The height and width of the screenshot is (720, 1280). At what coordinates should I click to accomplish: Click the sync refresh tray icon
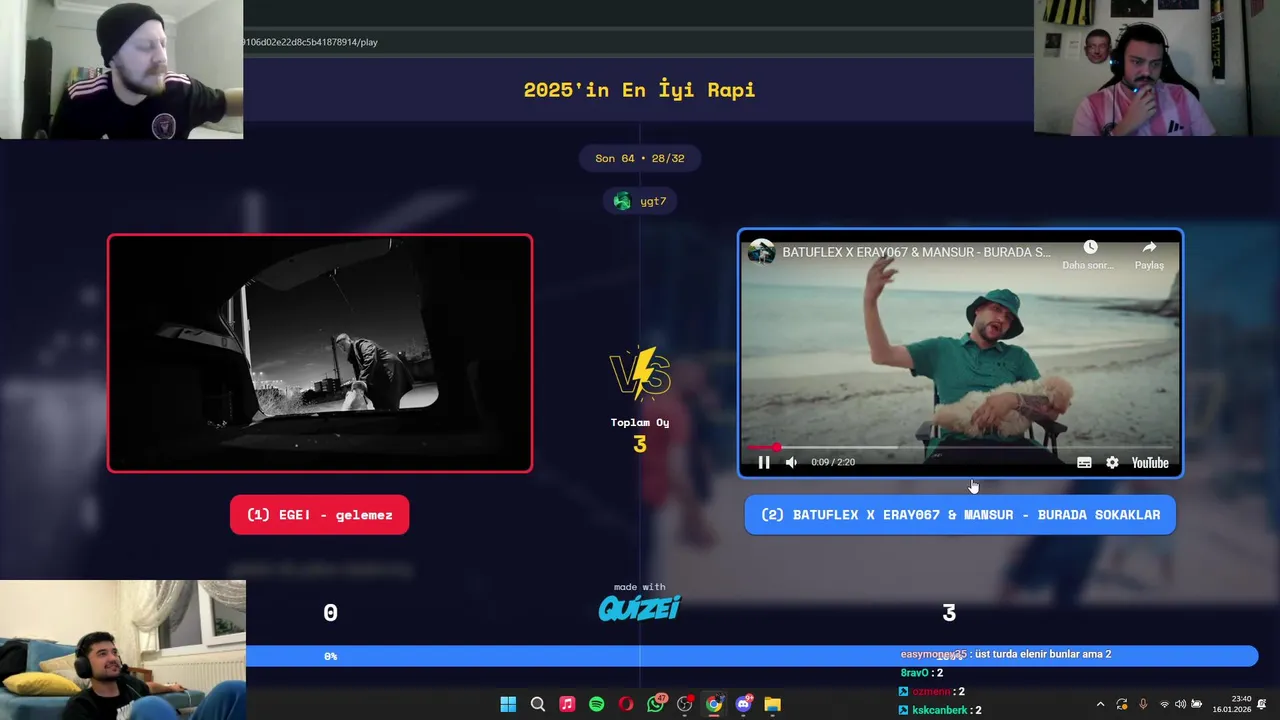pyautogui.click(x=1122, y=704)
